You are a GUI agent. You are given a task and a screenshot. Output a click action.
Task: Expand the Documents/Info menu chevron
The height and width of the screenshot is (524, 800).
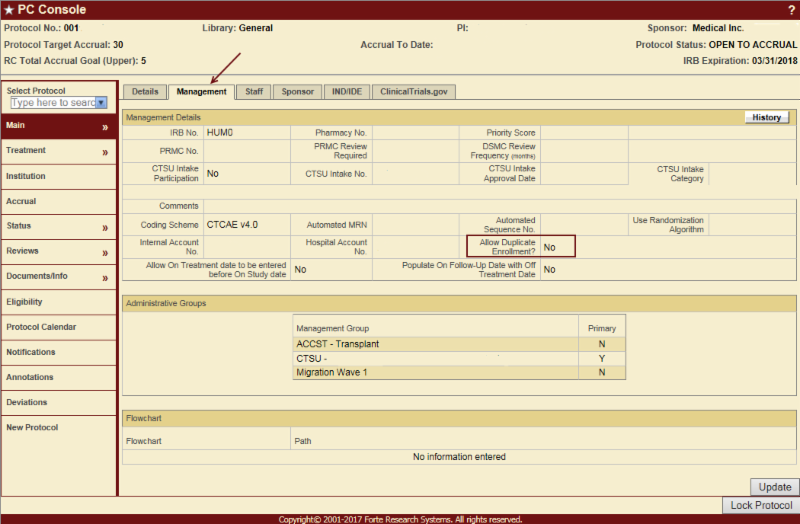(105, 277)
